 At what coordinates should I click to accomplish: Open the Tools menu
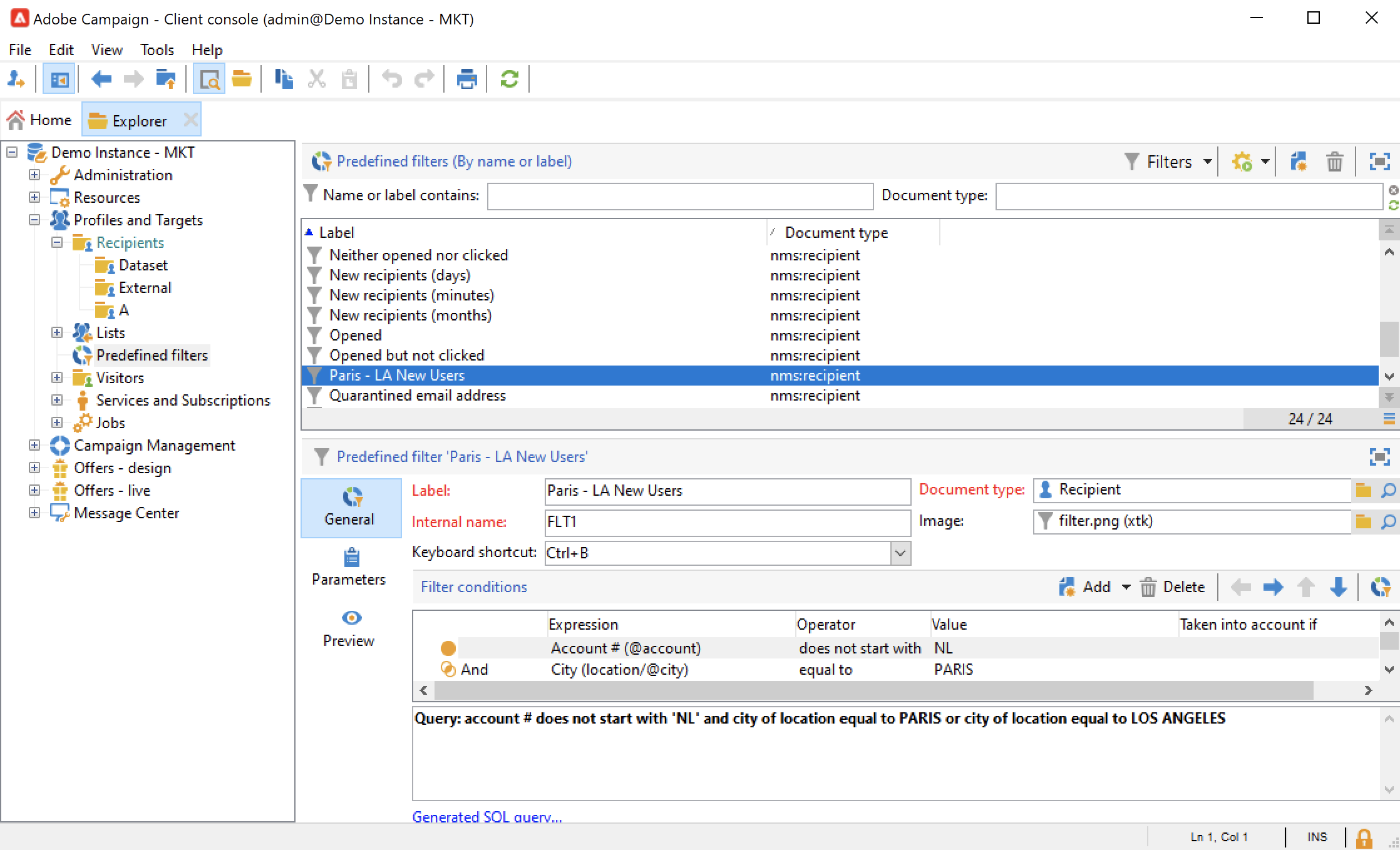click(x=157, y=49)
